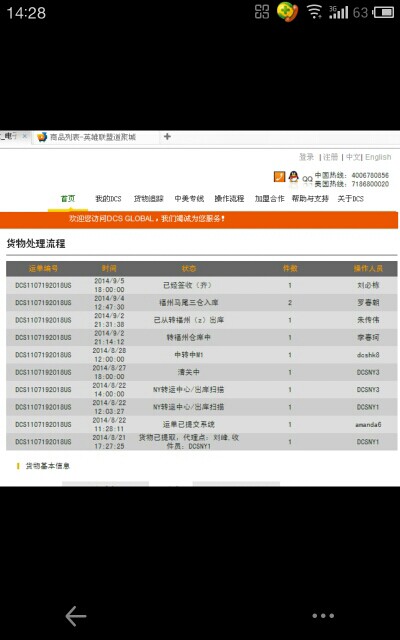Click the 2014/8/27 18:00:00 time cell
Viewport: 400px width, 640px height.
tap(109, 372)
